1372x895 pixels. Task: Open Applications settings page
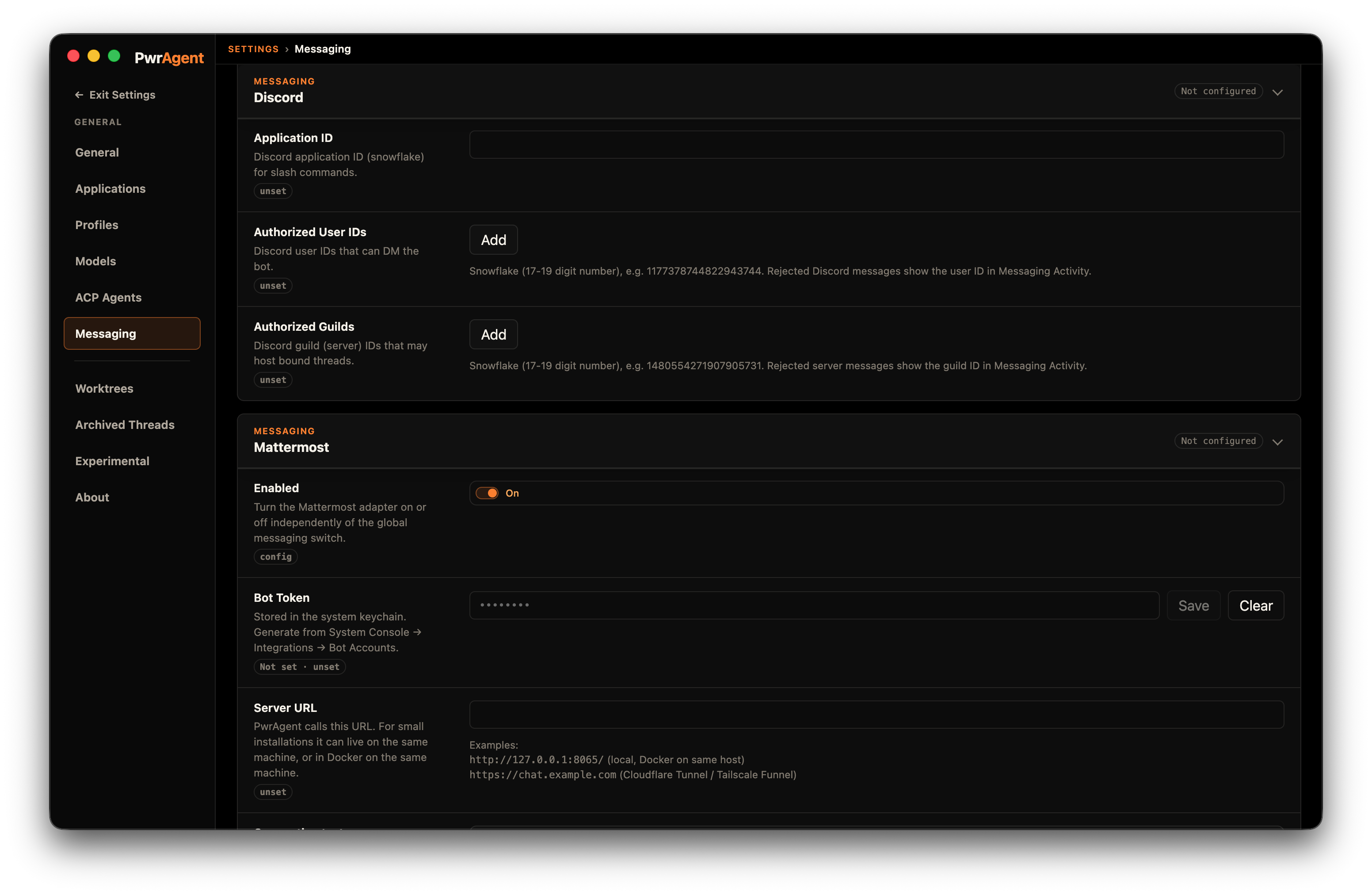131,188
